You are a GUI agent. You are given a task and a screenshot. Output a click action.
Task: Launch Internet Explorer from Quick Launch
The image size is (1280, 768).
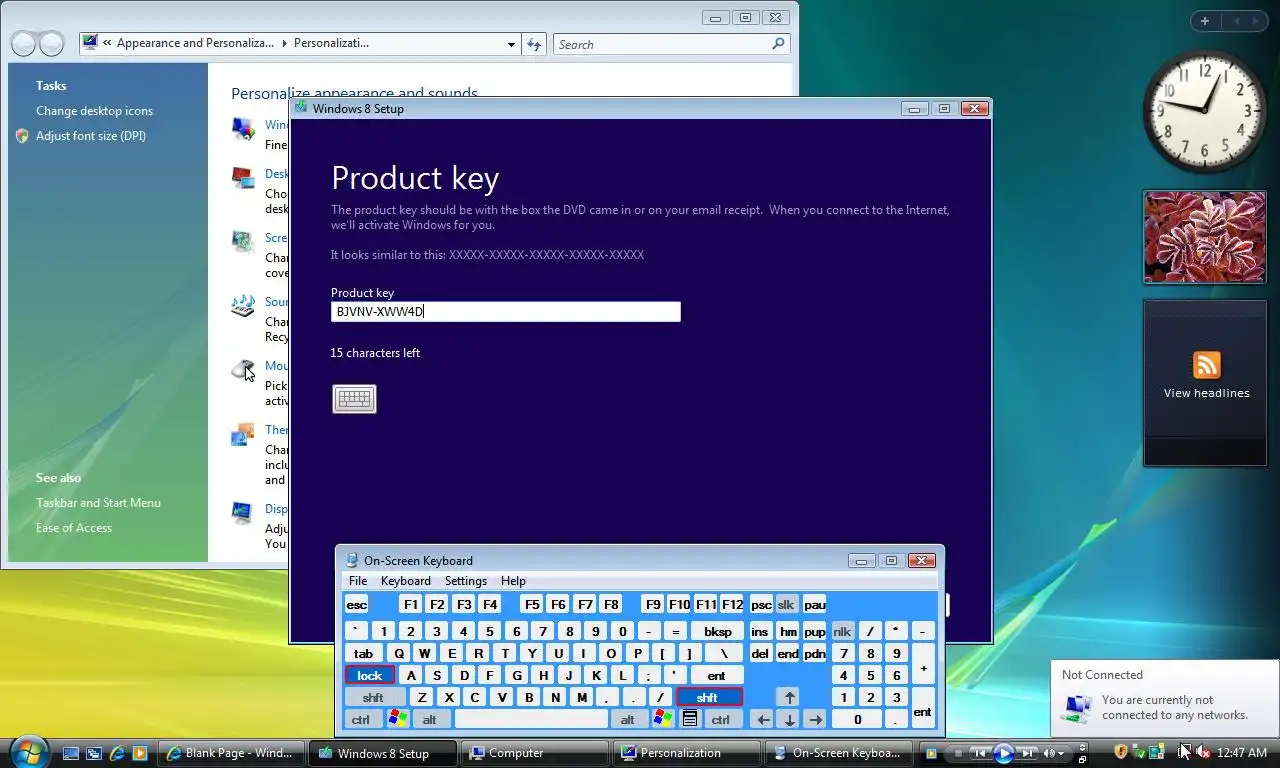coord(117,753)
